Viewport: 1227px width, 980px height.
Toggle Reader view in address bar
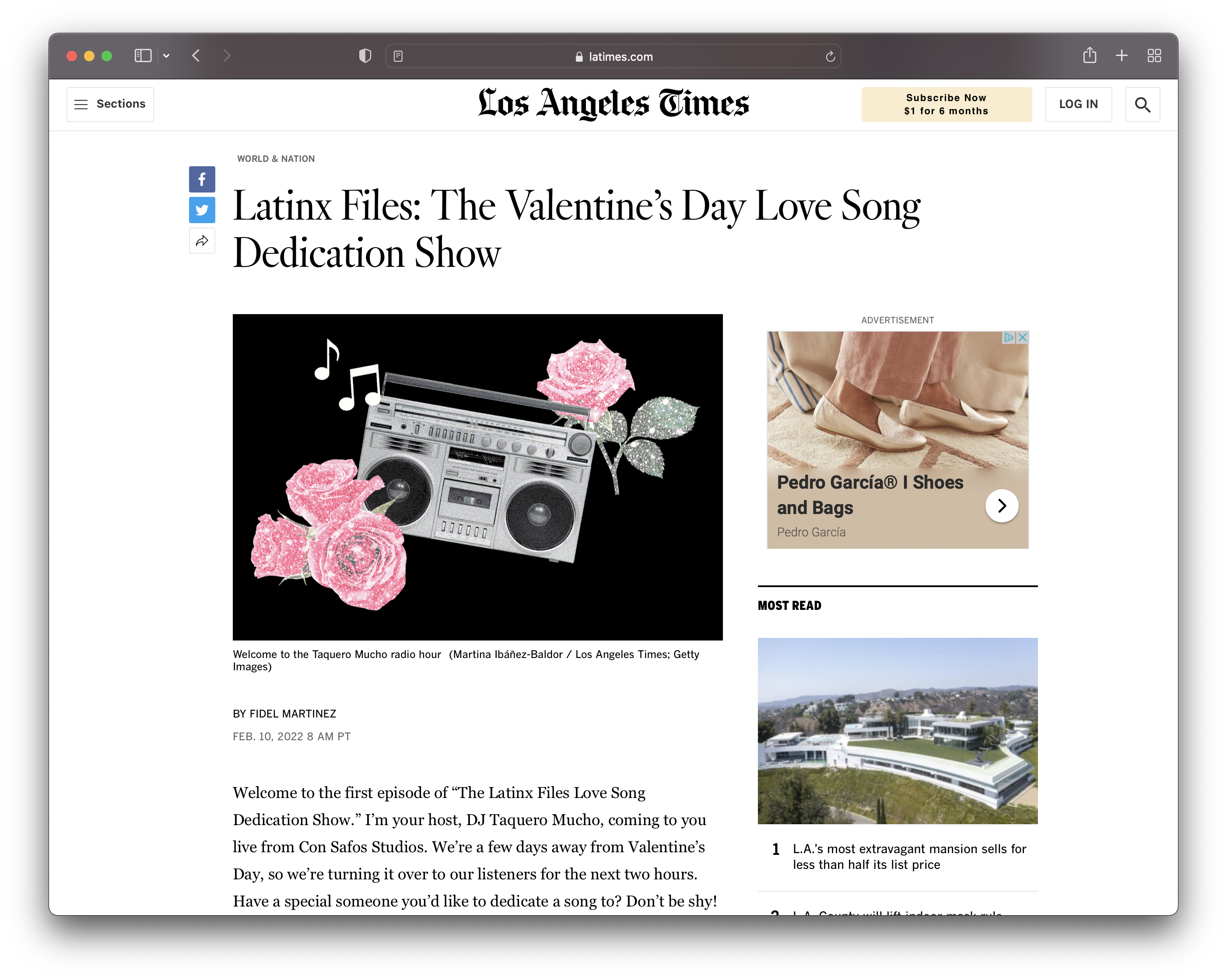[398, 56]
